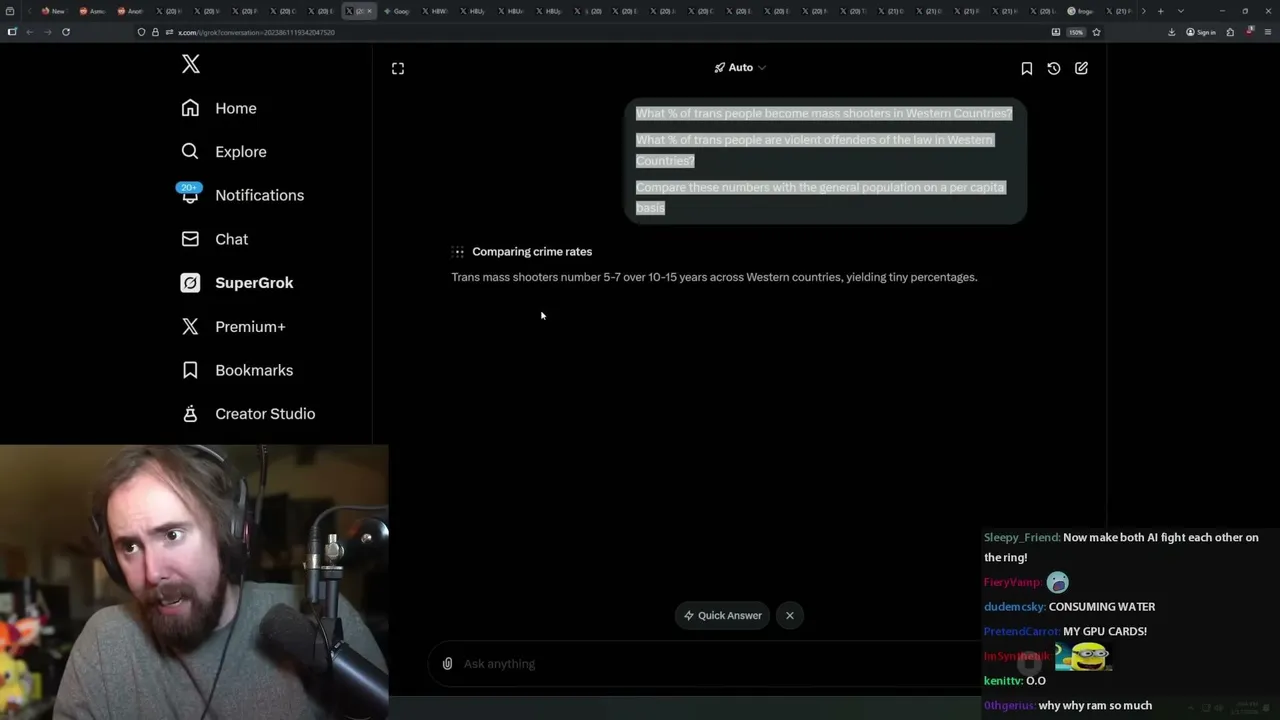Click the Premium+ X icon
This screenshot has height=720, width=1280.
click(190, 326)
